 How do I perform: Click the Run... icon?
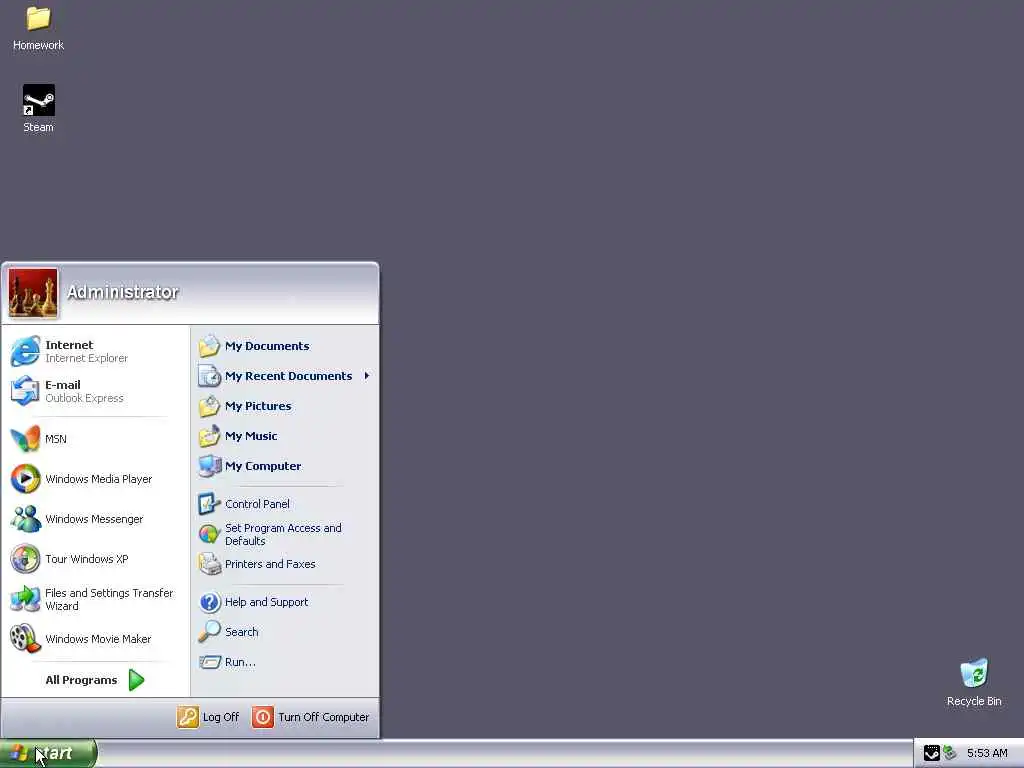click(x=210, y=662)
